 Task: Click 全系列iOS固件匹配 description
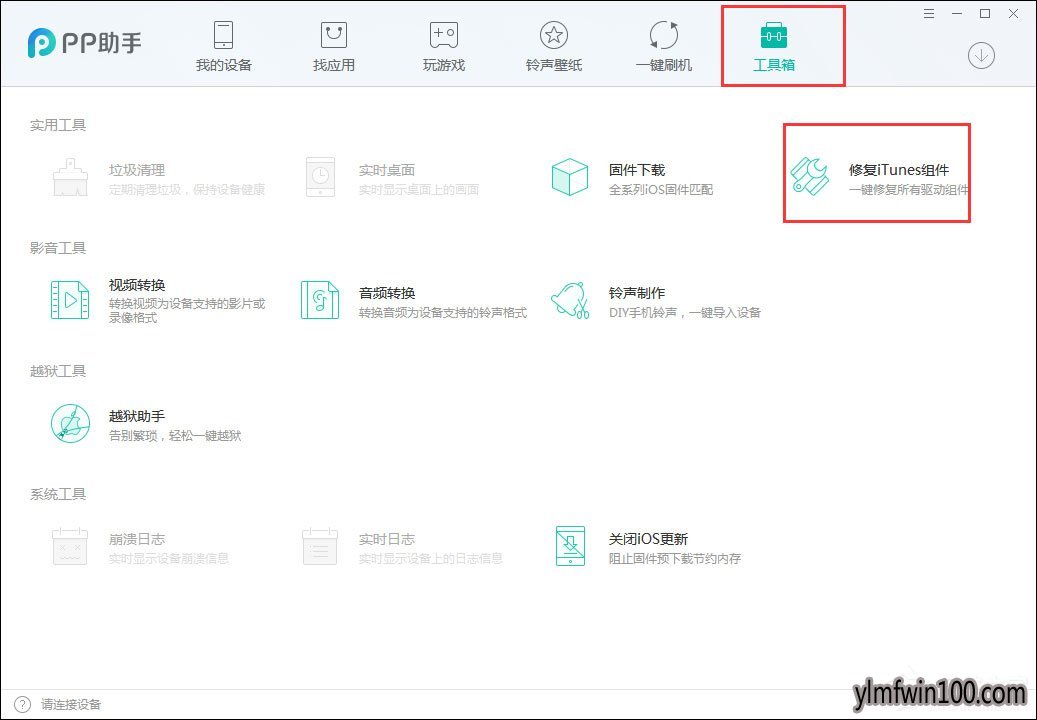point(661,190)
